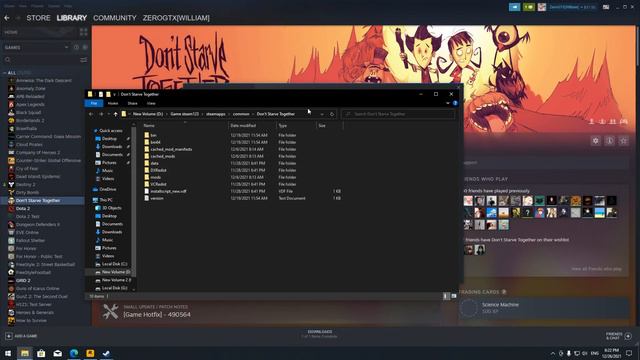Open File Explorer from the taskbar
The width and height of the screenshot is (640, 360).
coord(24,353)
